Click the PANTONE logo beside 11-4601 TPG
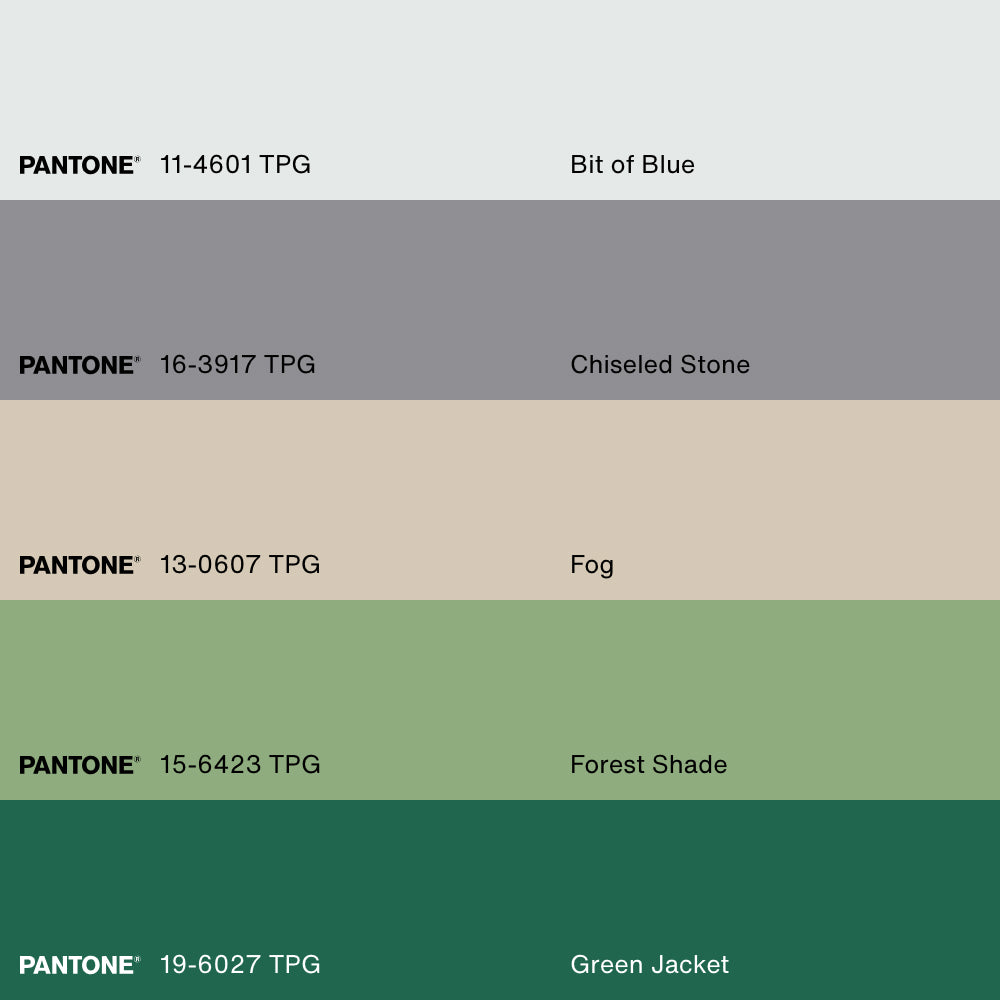The image size is (1000, 1000). [x=79, y=165]
